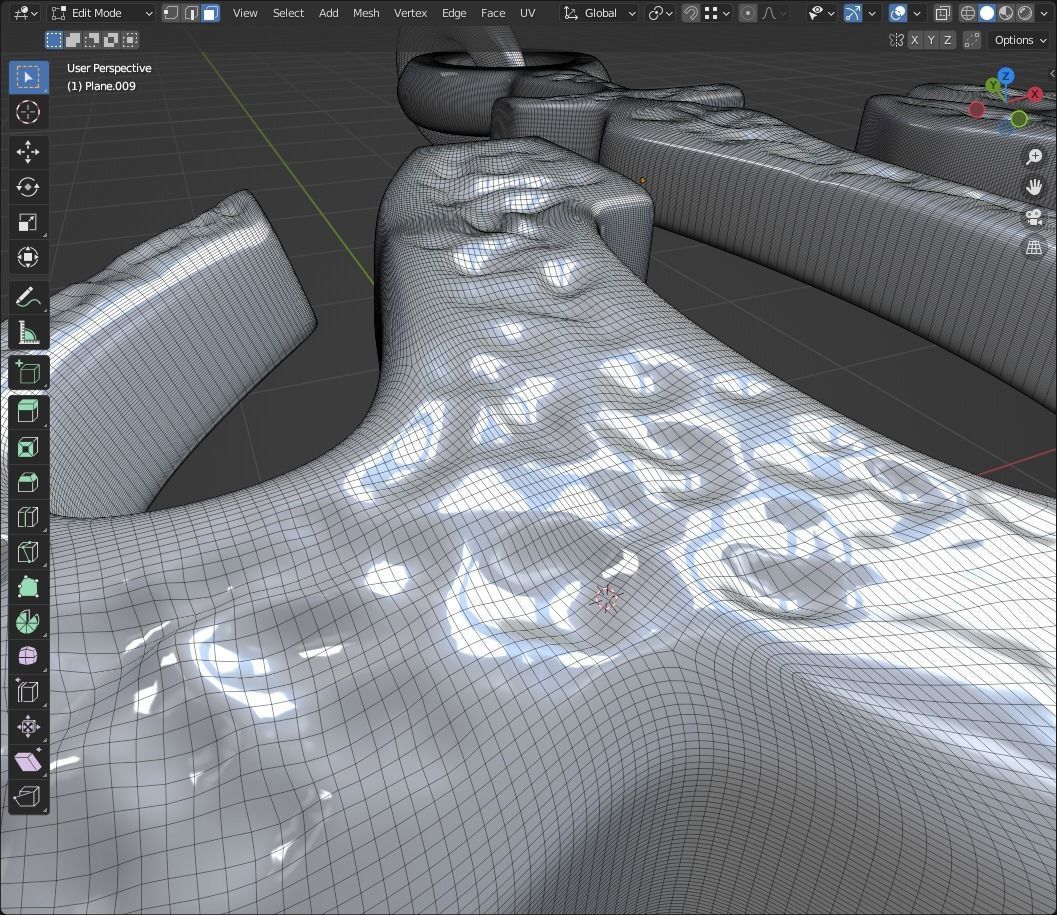Toggle mesh symmetry on X axis
The width and height of the screenshot is (1057, 915).
pos(915,40)
